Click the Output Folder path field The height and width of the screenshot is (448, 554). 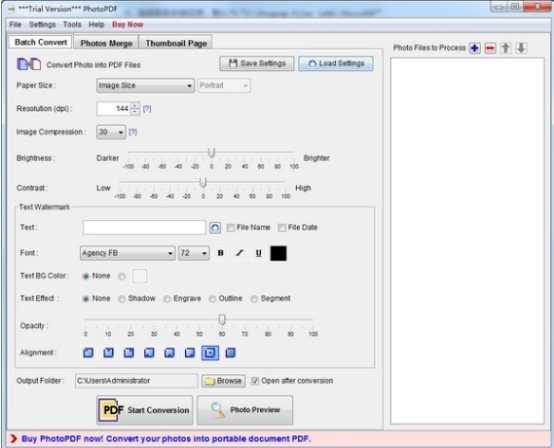tap(136, 381)
